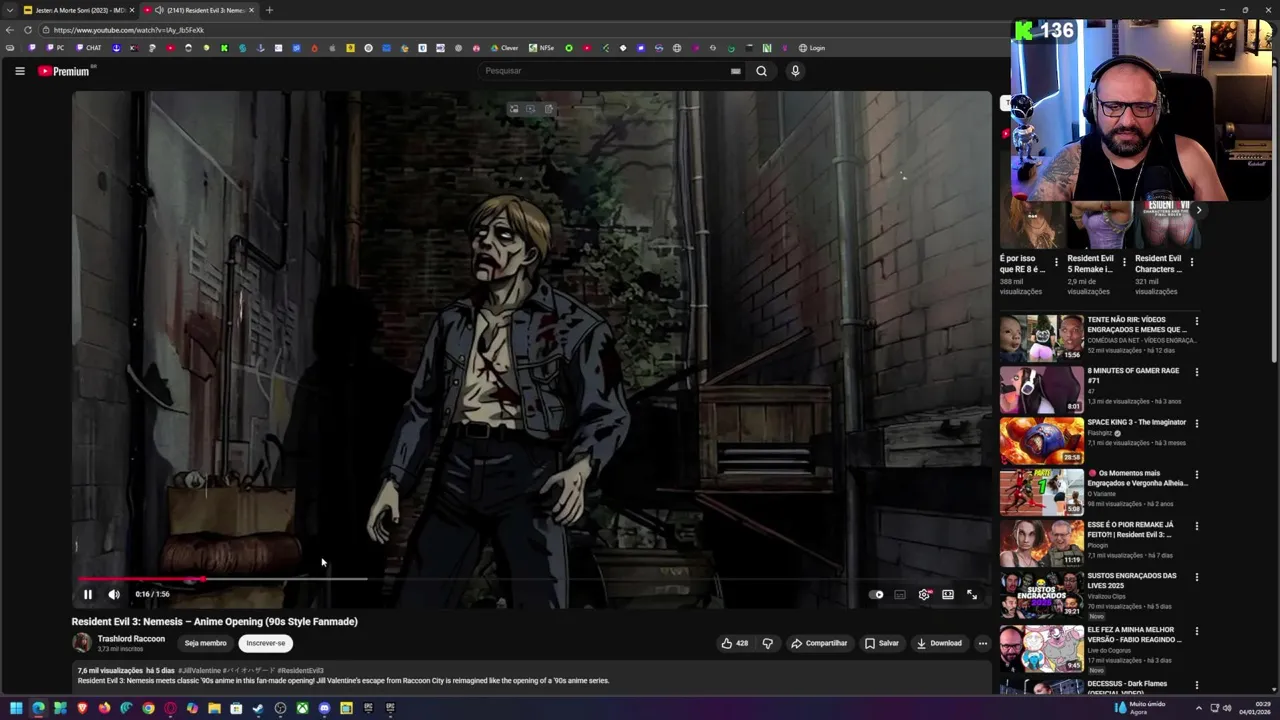The height and width of the screenshot is (720, 1280).
Task: Open options for Resident Evil Characters video
Action: pos(1191,262)
